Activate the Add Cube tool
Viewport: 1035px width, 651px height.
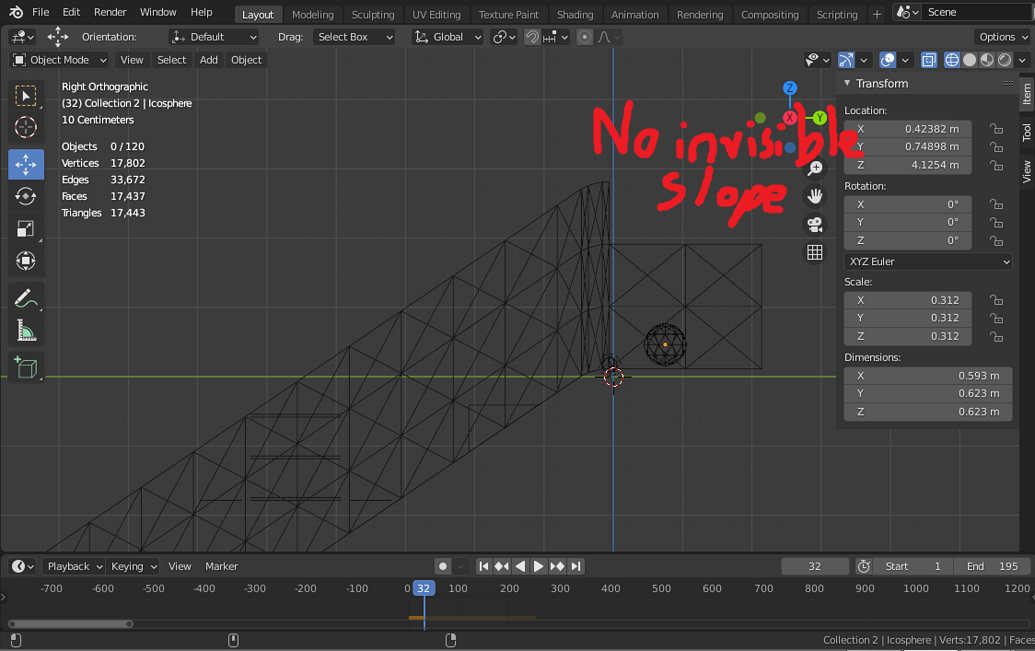tap(27, 366)
